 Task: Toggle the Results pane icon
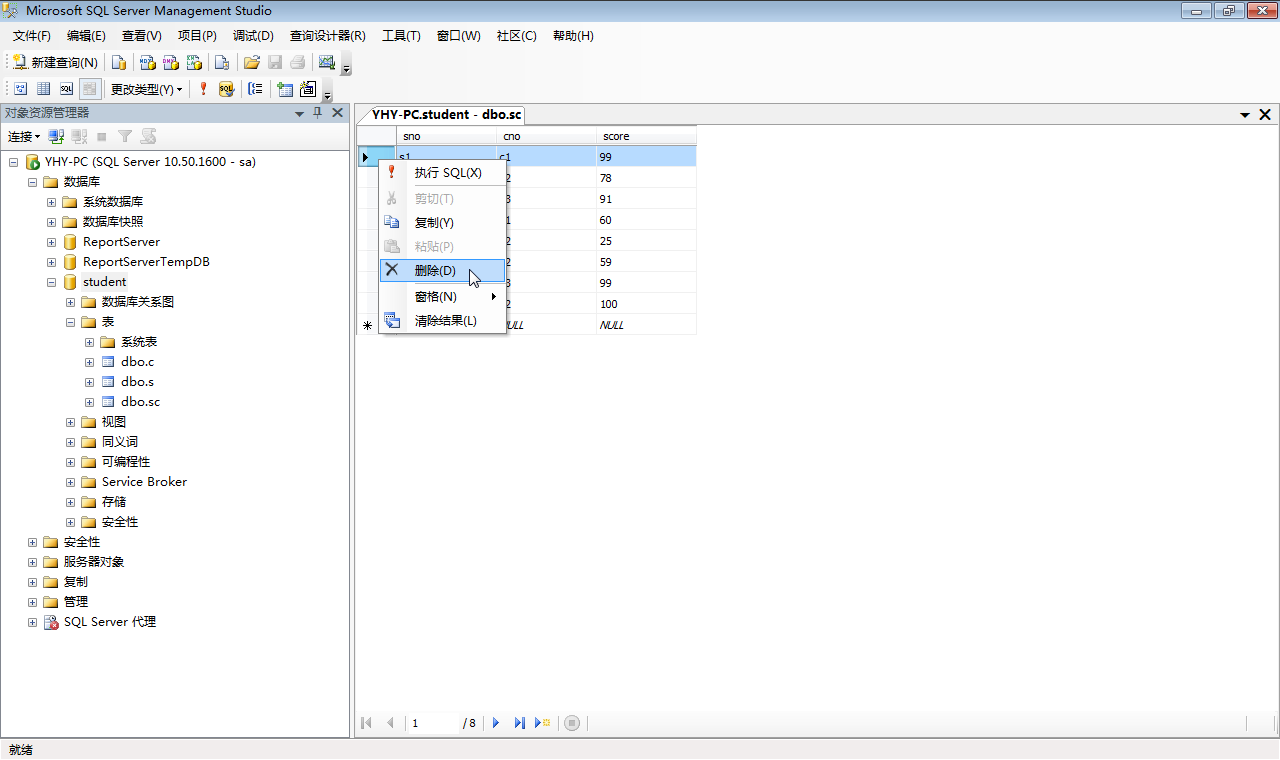point(89,89)
